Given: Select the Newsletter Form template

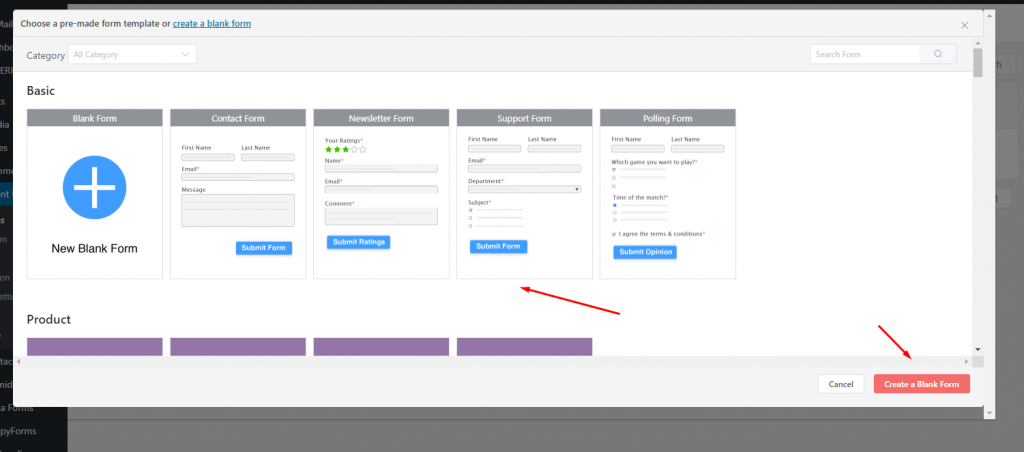Looking at the screenshot, I should (381, 194).
